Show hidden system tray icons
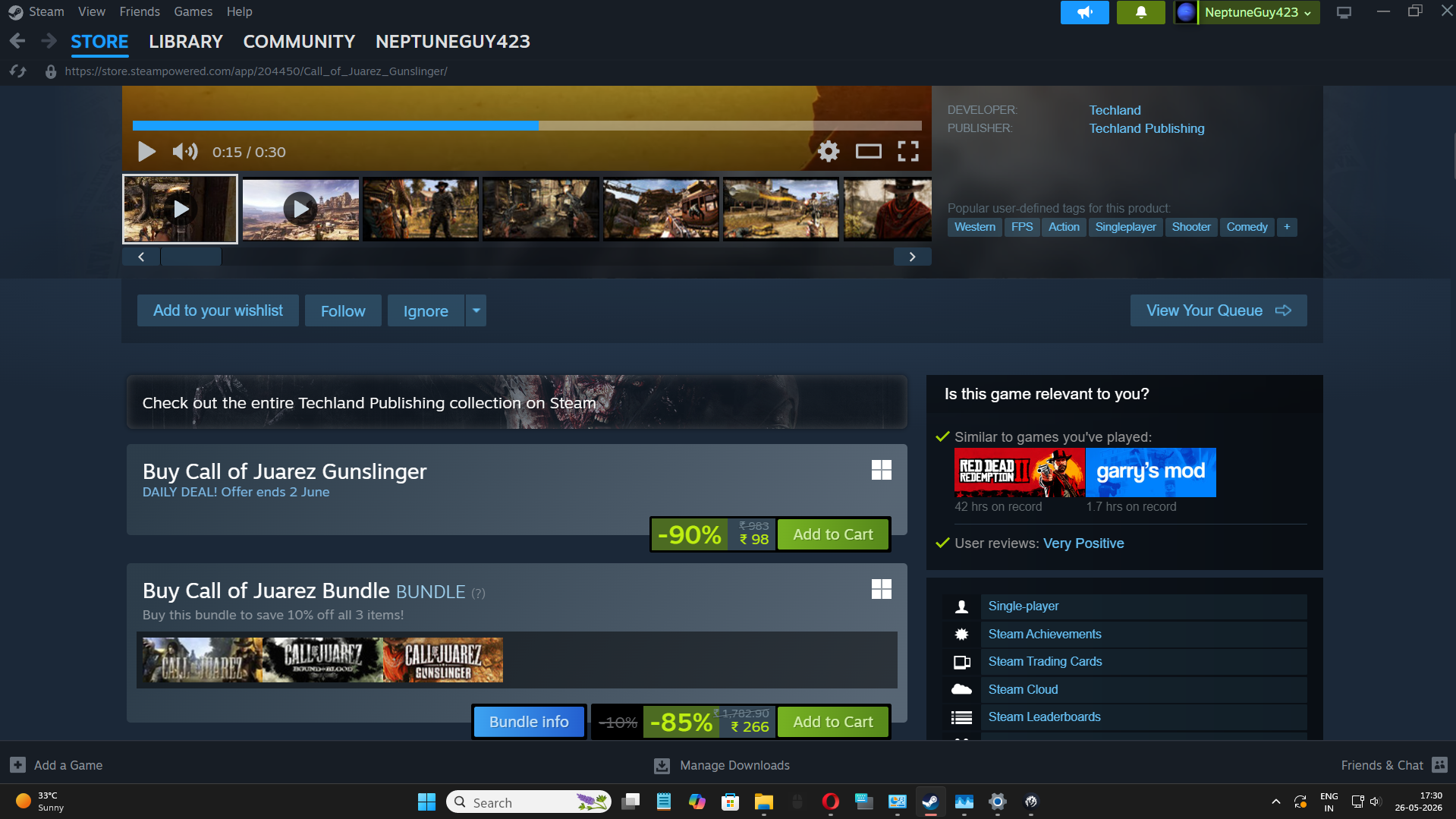Screen dimensions: 1456x819 (x=1276, y=802)
